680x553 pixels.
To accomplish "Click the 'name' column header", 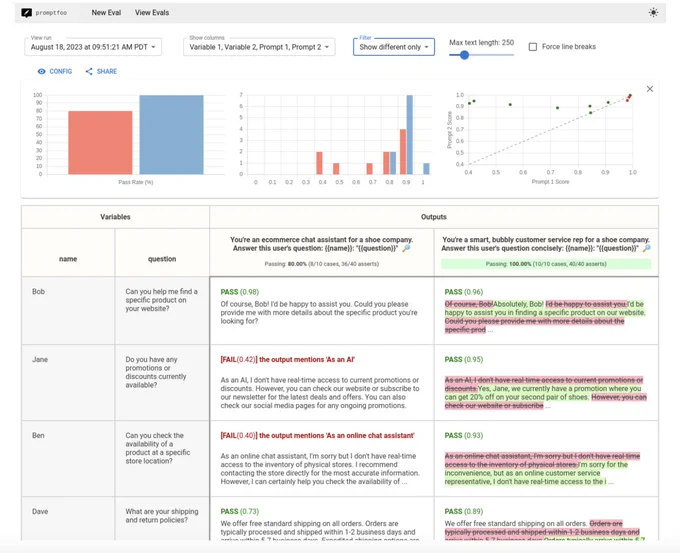I will pyautogui.click(x=68, y=259).
